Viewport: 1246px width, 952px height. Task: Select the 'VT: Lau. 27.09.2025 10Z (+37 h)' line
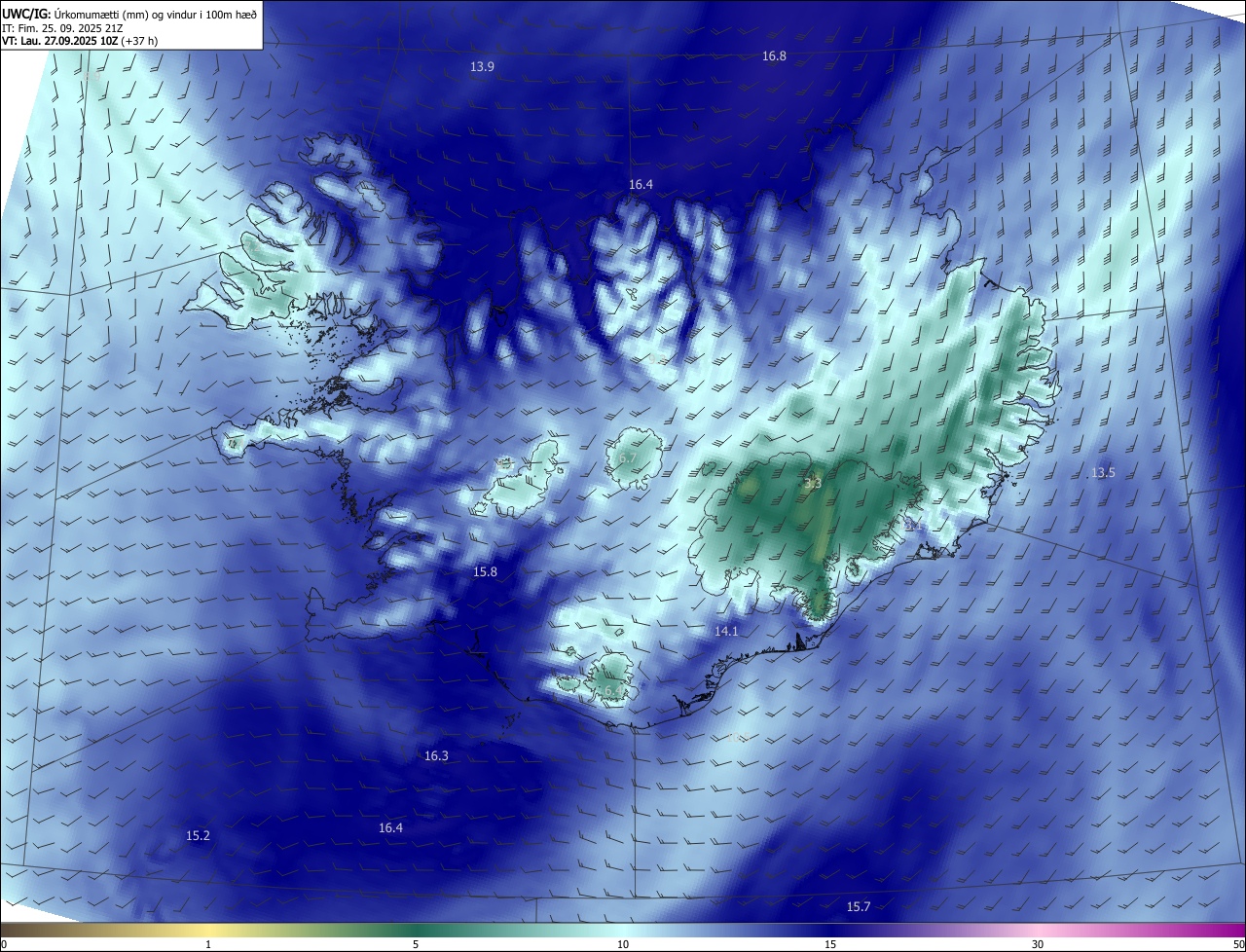[81, 42]
